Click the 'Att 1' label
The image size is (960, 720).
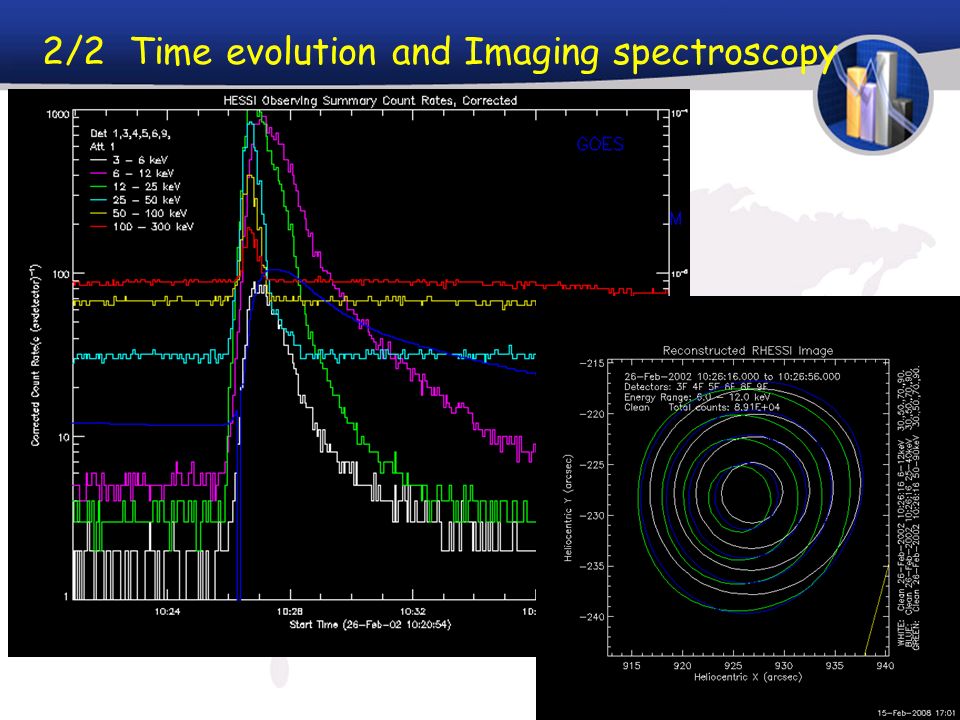coord(102,146)
